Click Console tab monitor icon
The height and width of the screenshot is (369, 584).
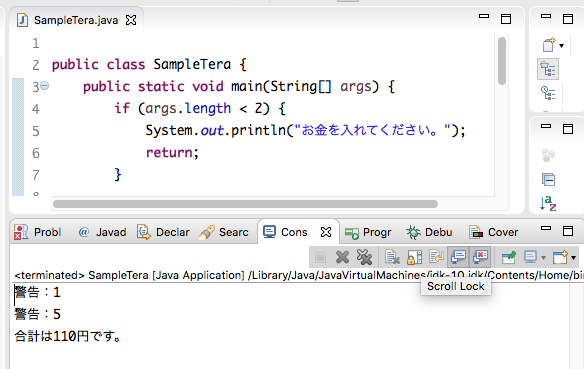coord(269,232)
